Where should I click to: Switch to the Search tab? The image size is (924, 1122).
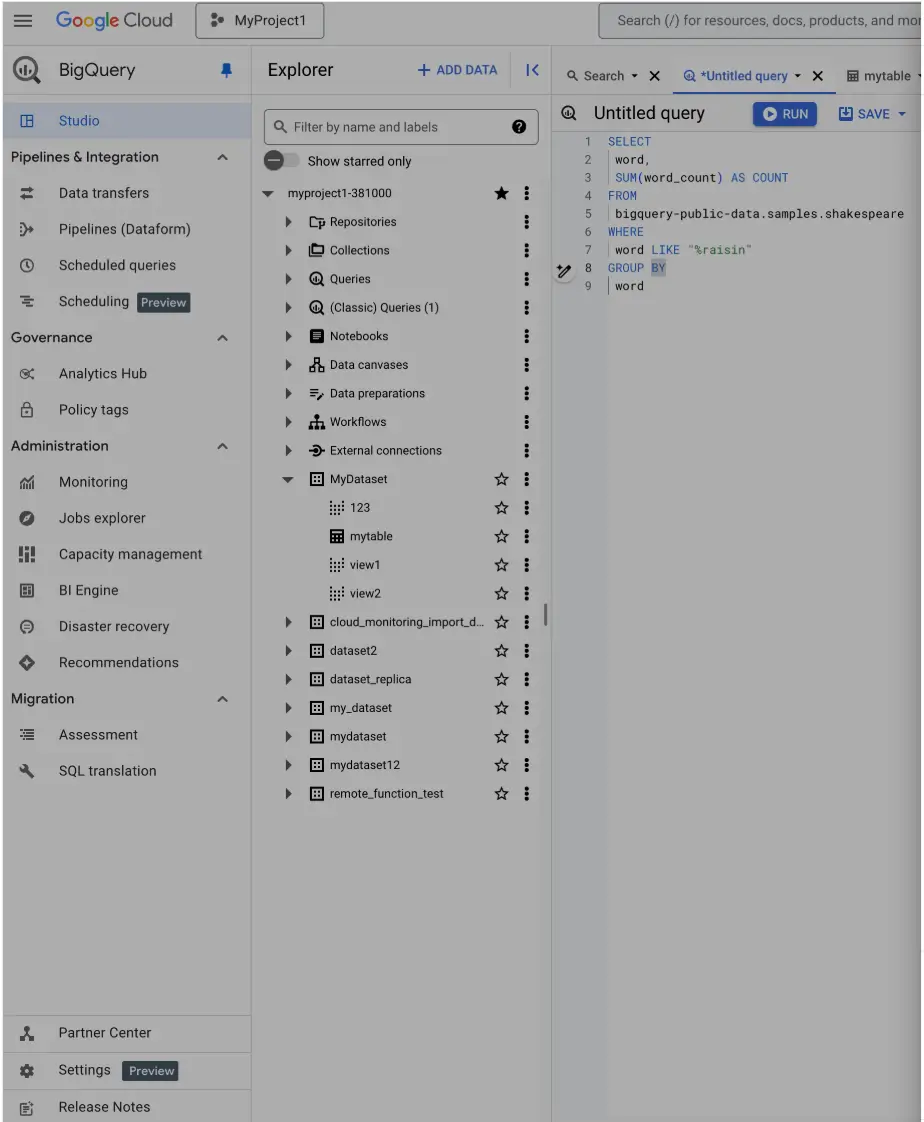(603, 76)
